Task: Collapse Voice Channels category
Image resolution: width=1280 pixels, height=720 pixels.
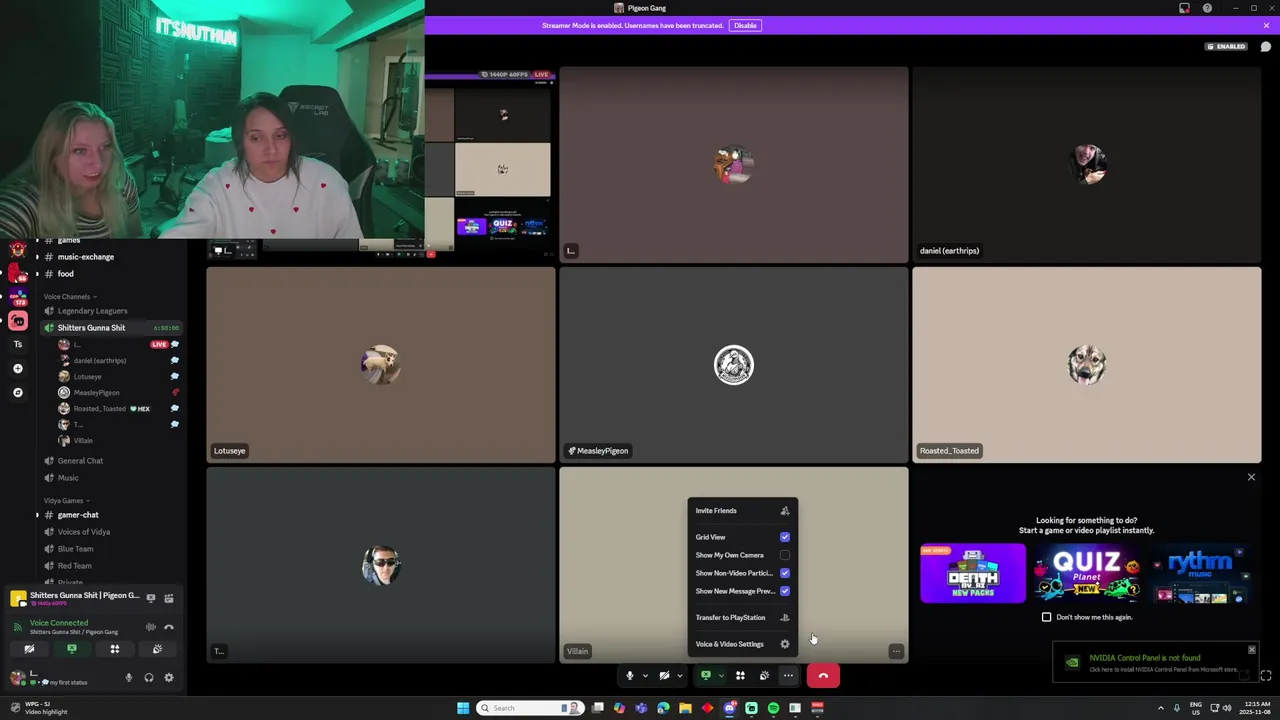Action: [70, 297]
